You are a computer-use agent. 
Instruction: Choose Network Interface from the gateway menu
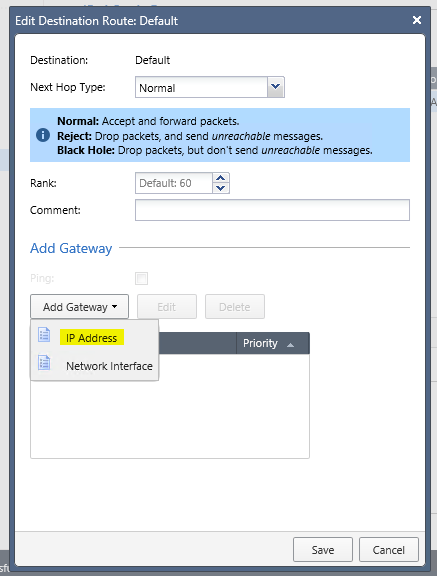109,366
